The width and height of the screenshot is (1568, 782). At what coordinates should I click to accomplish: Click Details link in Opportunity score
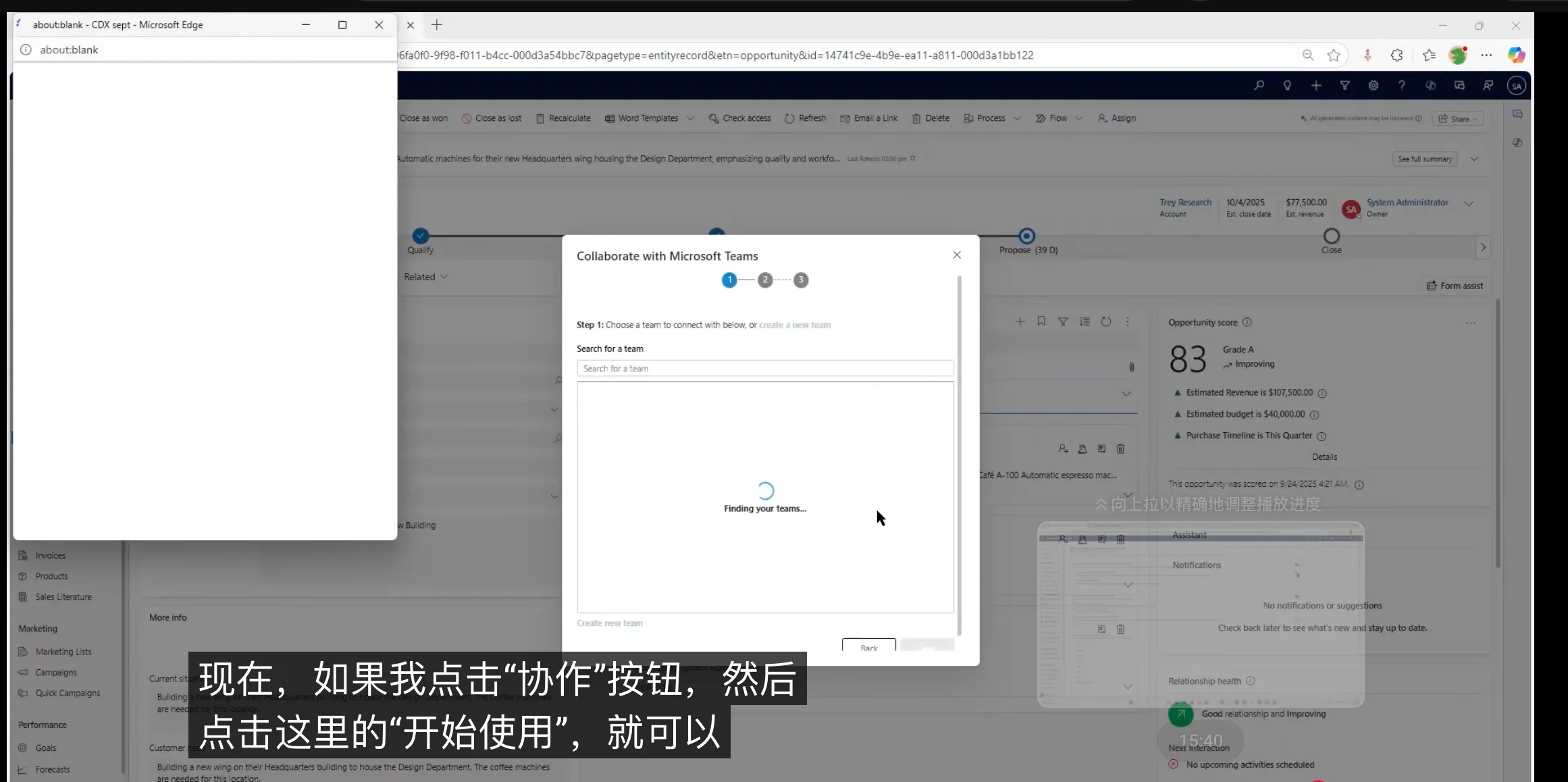[1324, 457]
